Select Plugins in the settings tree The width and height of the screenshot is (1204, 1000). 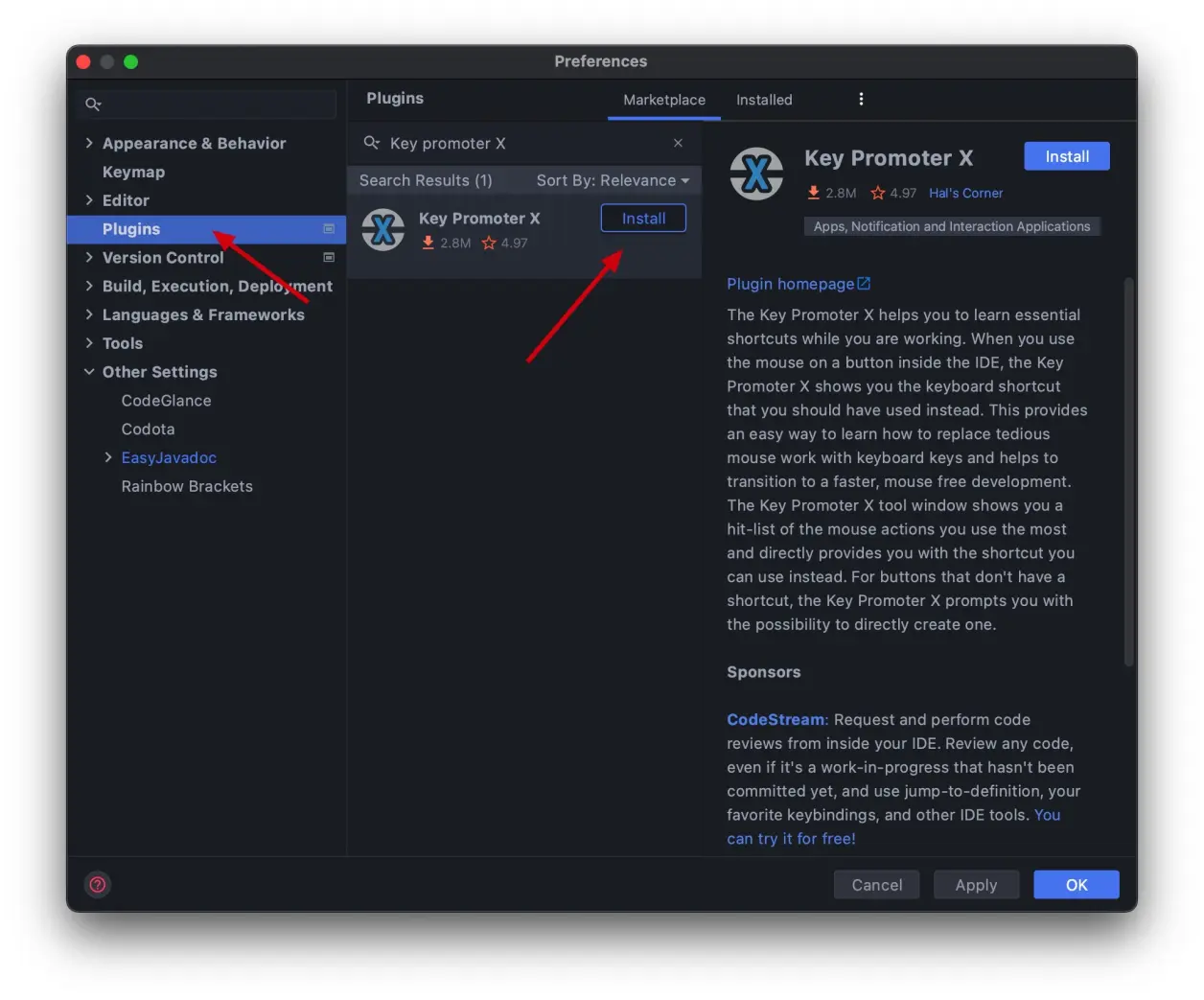[206, 229]
